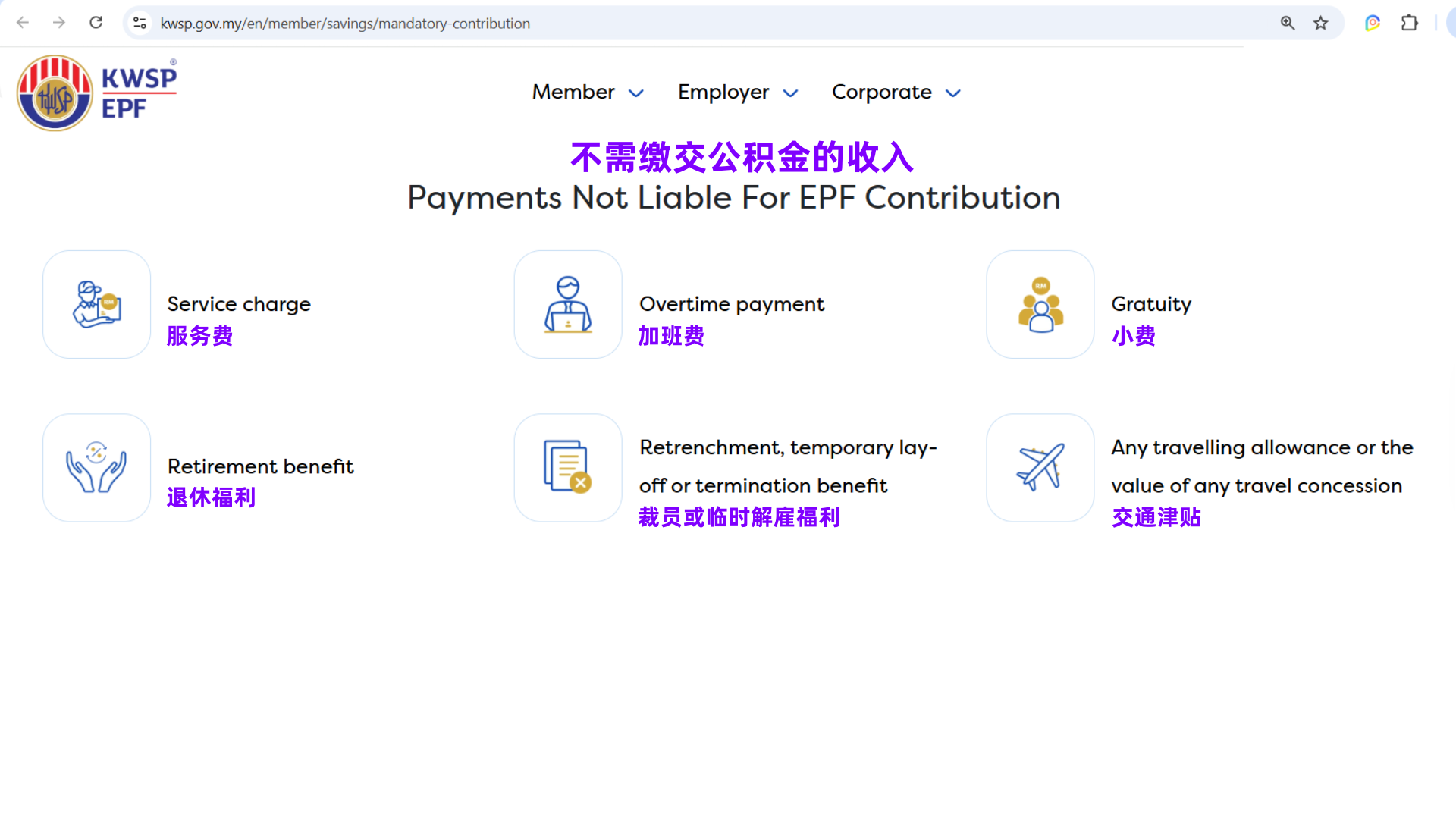The image size is (1456, 819).
Task: Click the zoom magnifier icon in address bar
Action: (1288, 24)
